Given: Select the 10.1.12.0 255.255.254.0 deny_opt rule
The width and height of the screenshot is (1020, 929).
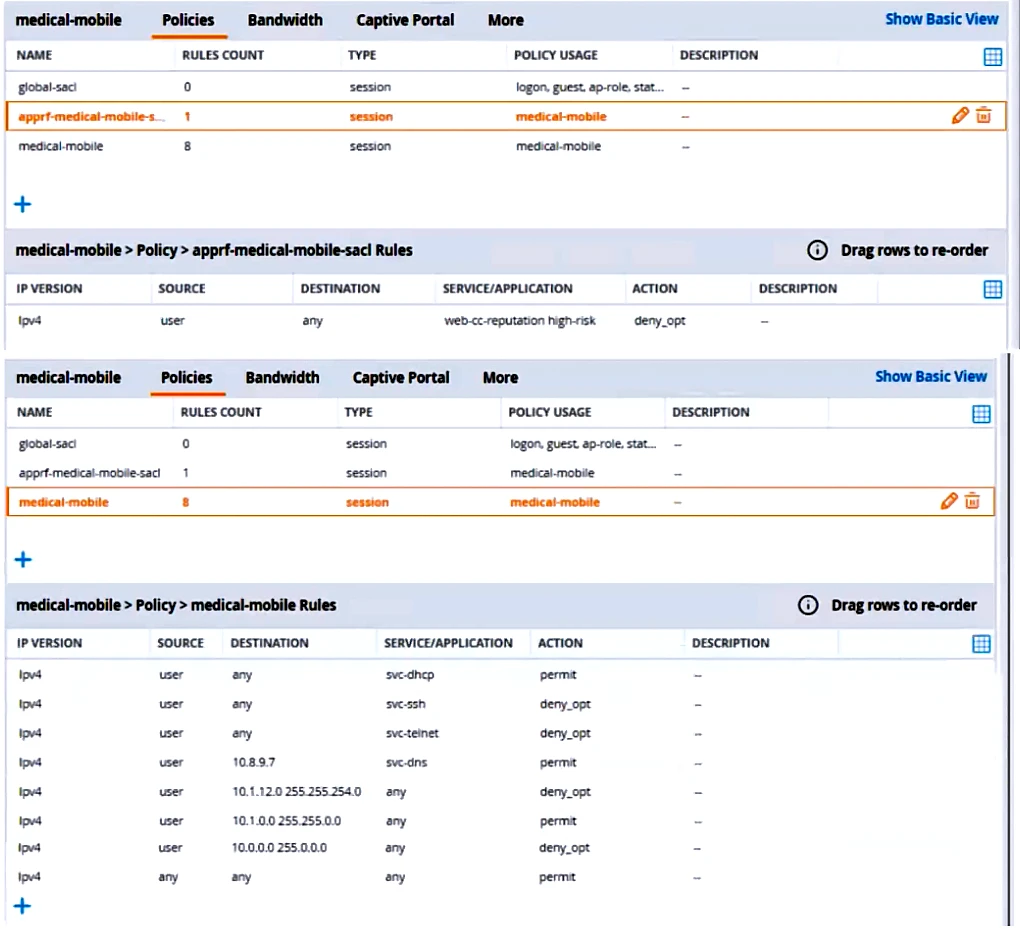Looking at the screenshot, I should click(x=296, y=792).
